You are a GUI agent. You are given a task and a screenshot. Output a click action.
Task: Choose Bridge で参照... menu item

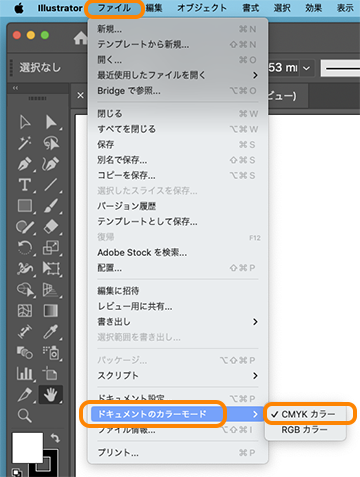pyautogui.click(x=177, y=91)
